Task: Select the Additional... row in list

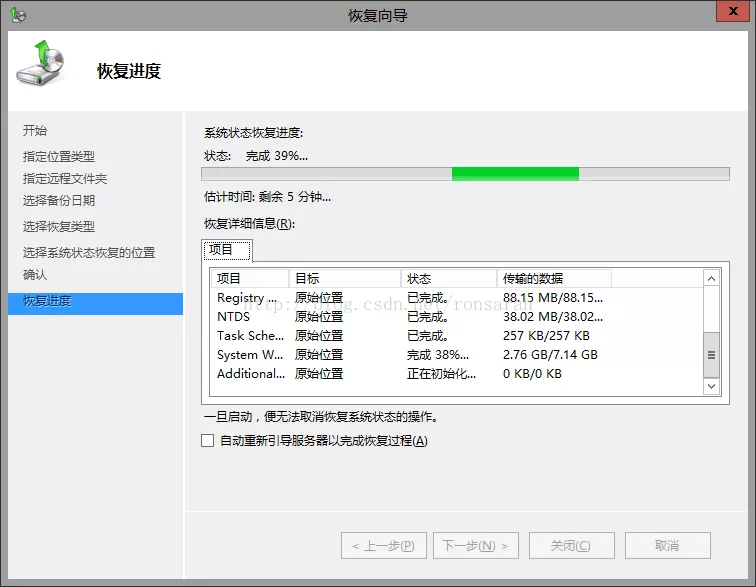Action: [x=250, y=374]
